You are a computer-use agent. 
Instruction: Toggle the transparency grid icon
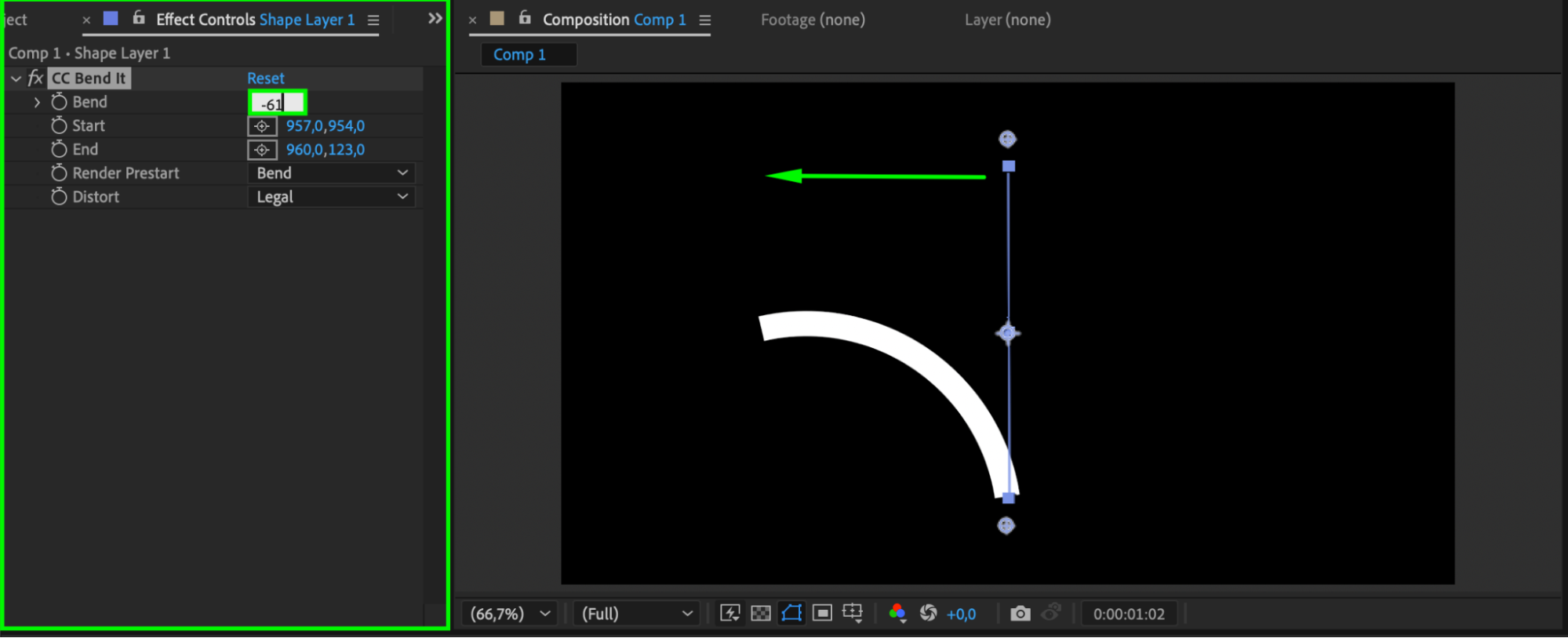(760, 614)
